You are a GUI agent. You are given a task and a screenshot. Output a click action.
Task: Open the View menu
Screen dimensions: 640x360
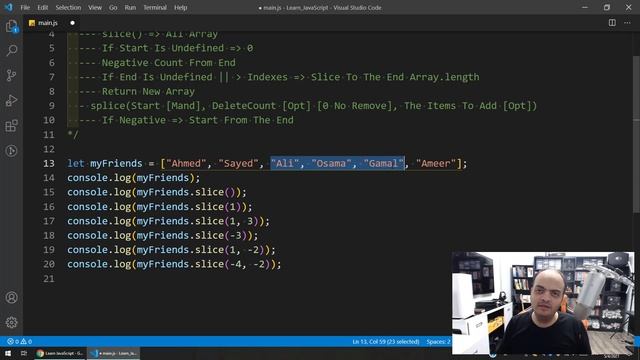click(x=95, y=7)
